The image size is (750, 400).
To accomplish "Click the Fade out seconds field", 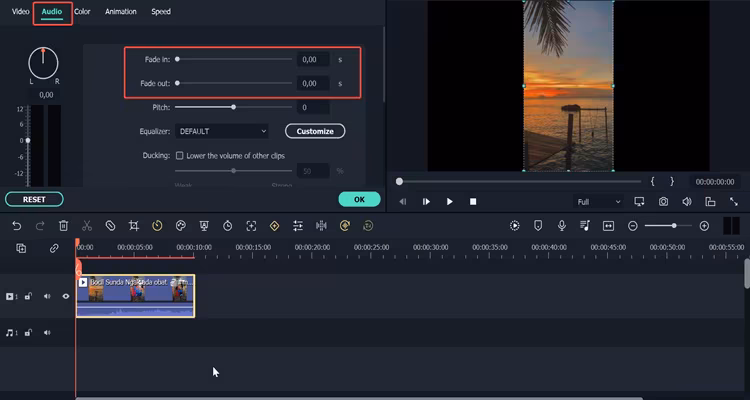I will (x=313, y=83).
